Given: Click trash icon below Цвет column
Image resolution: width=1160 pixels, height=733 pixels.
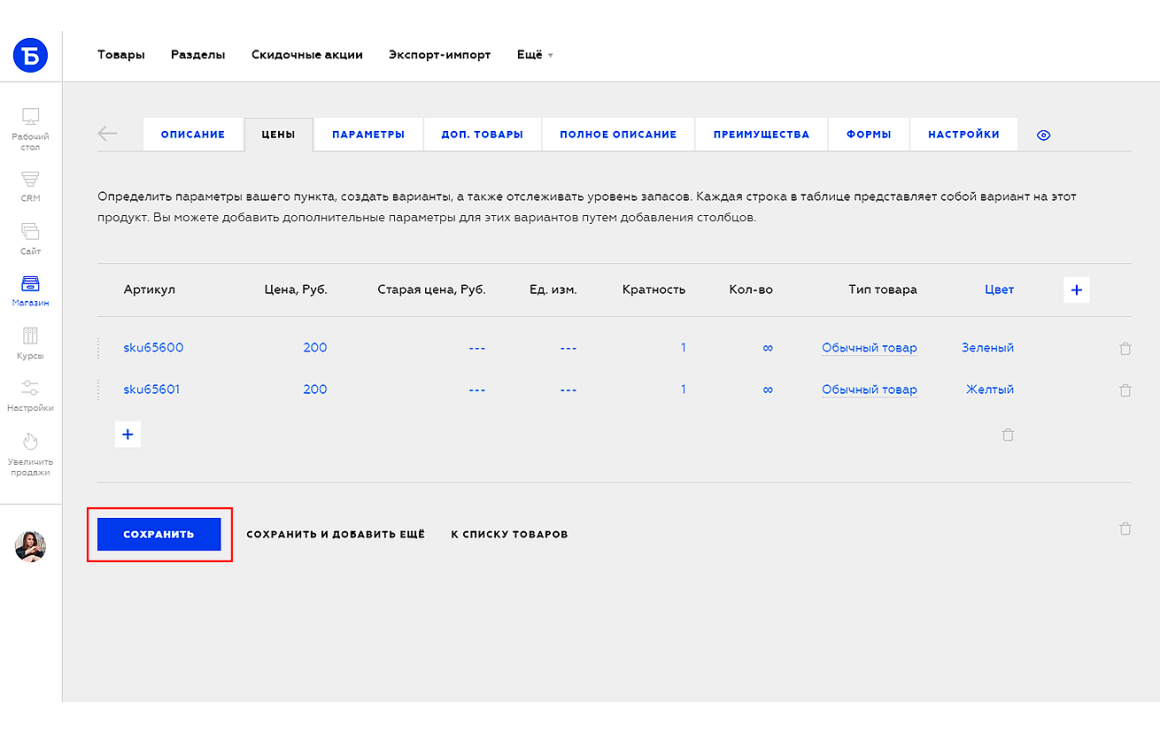Looking at the screenshot, I should click(x=1008, y=435).
